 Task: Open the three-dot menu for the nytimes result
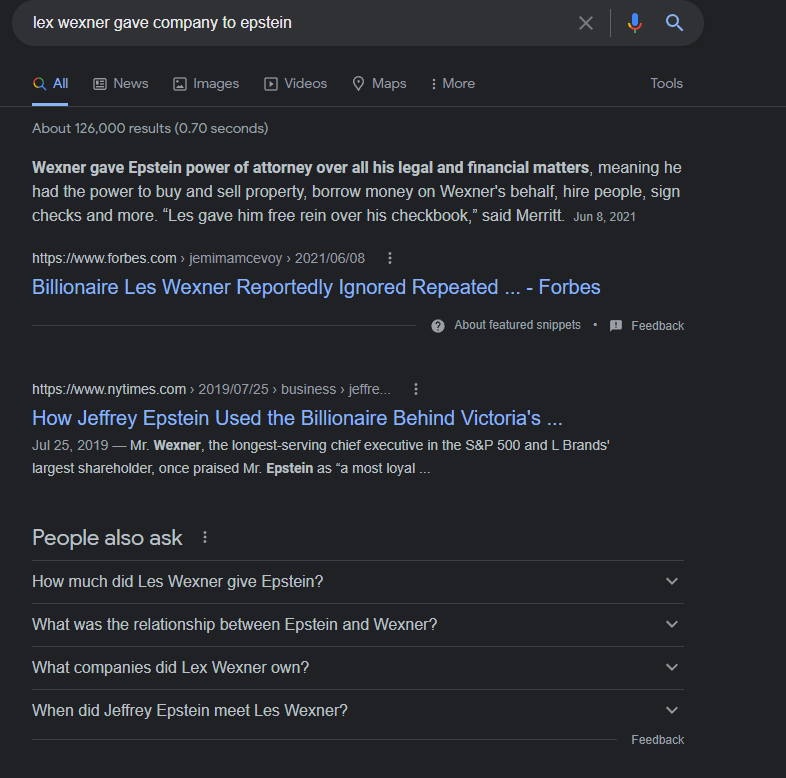tap(416, 389)
